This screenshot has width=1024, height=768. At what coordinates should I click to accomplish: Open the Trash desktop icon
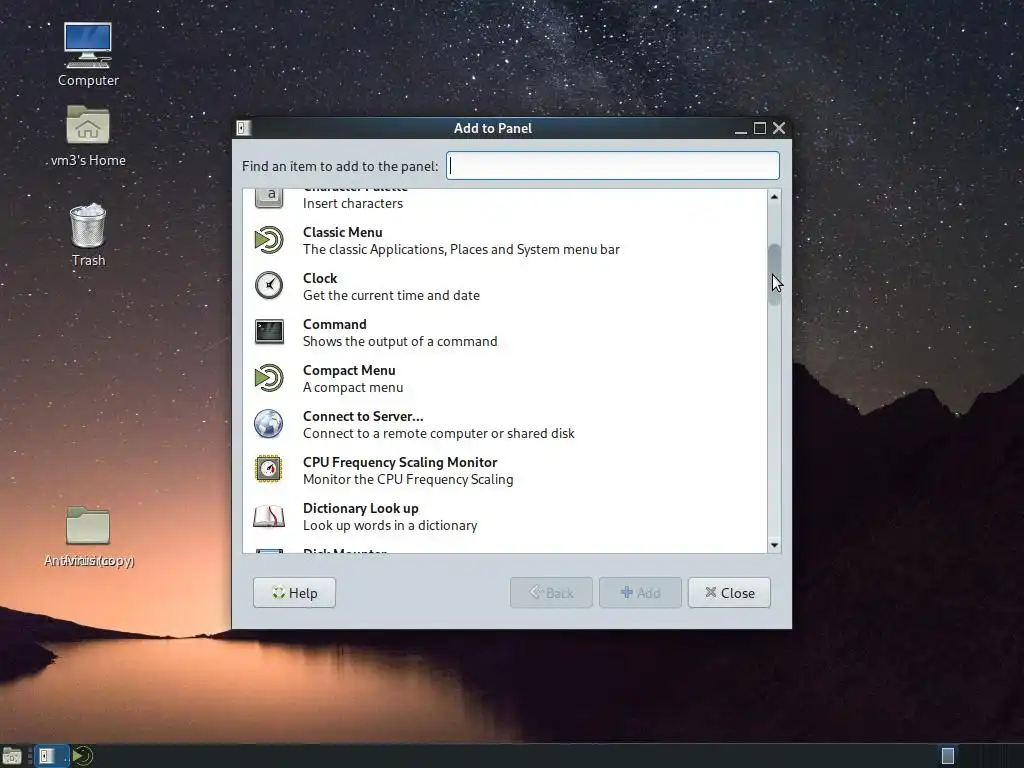pos(88,225)
